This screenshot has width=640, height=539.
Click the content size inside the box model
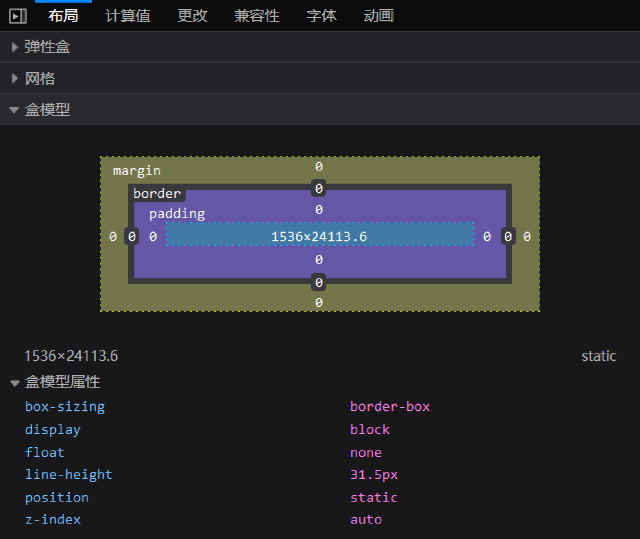point(319,236)
